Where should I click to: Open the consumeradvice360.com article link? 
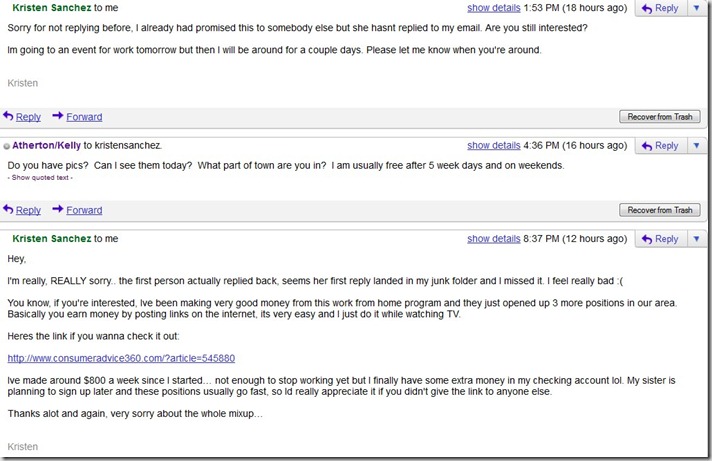(x=121, y=358)
